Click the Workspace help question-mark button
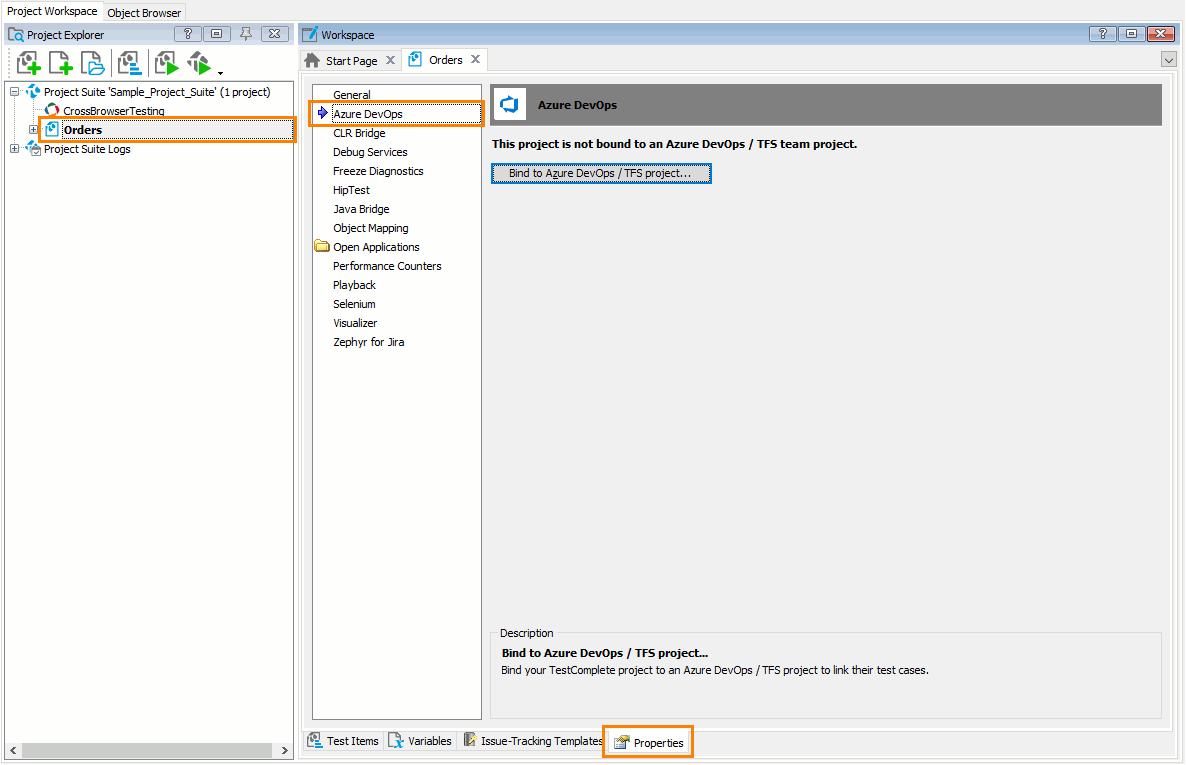 coord(1103,33)
